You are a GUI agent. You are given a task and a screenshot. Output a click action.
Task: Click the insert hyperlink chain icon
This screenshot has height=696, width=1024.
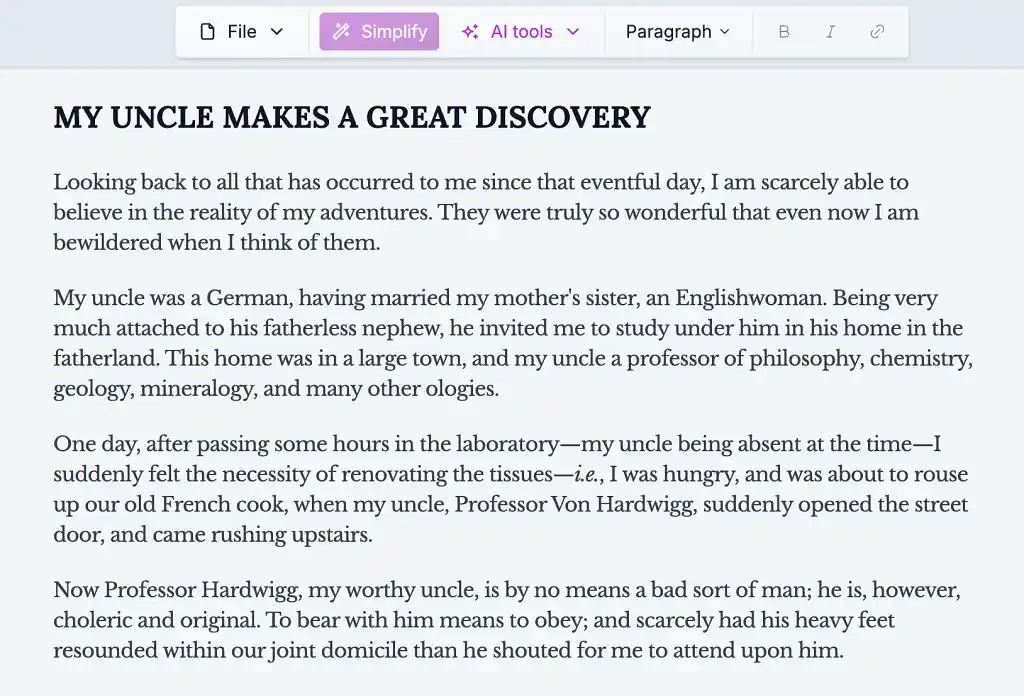pos(877,31)
